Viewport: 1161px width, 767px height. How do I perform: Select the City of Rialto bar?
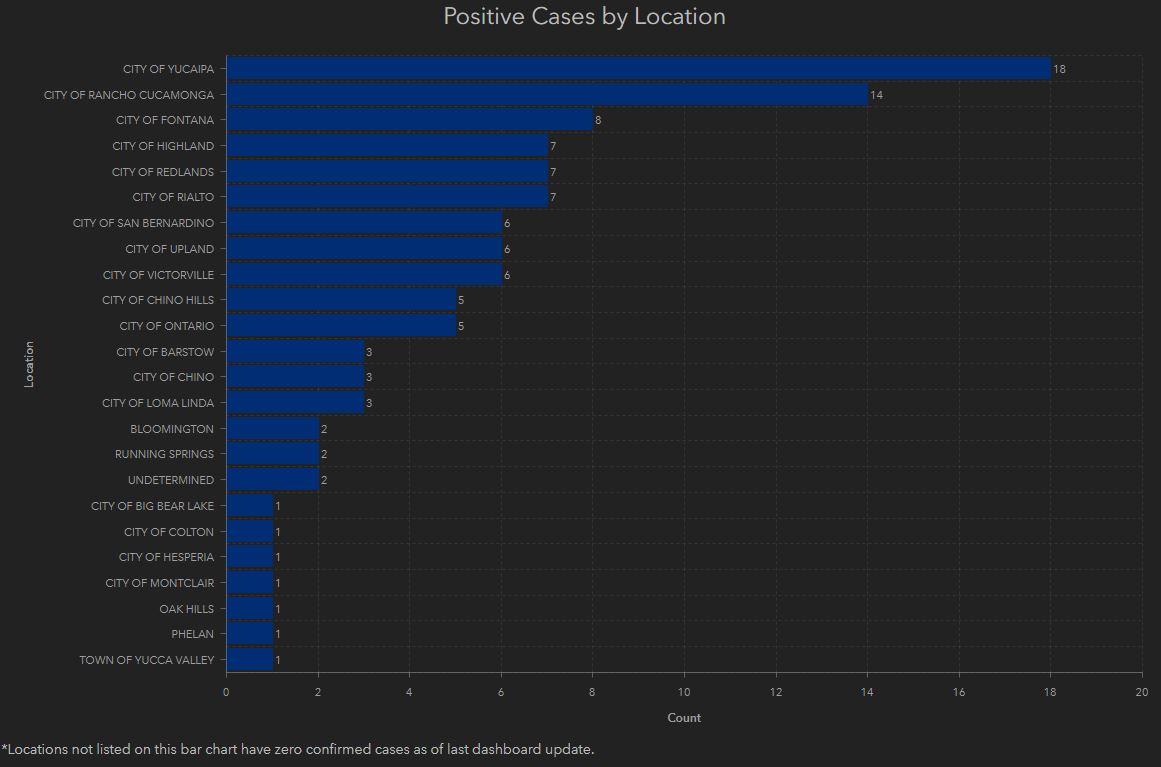[x=387, y=197]
